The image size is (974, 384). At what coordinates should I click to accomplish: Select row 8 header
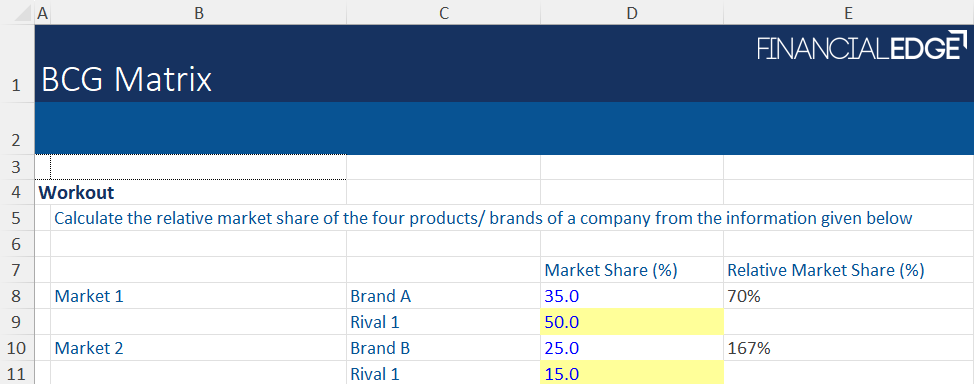[x=17, y=296]
